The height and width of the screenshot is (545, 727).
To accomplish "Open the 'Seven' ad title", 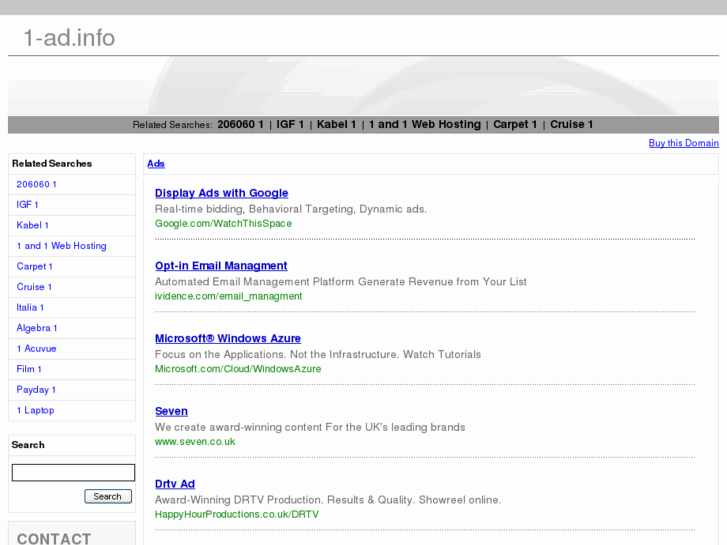I will tap(171, 411).
